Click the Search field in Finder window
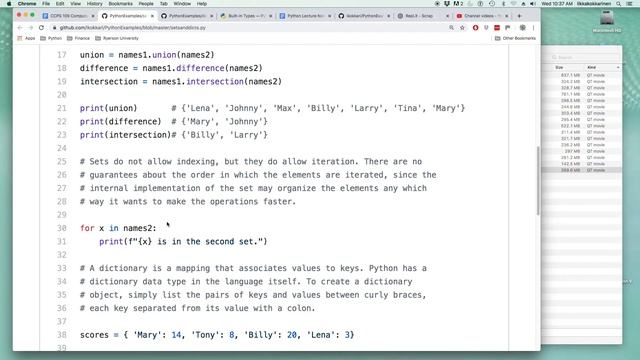Image resolution: width=640 pixels, height=360 pixels. (x=585, y=57)
